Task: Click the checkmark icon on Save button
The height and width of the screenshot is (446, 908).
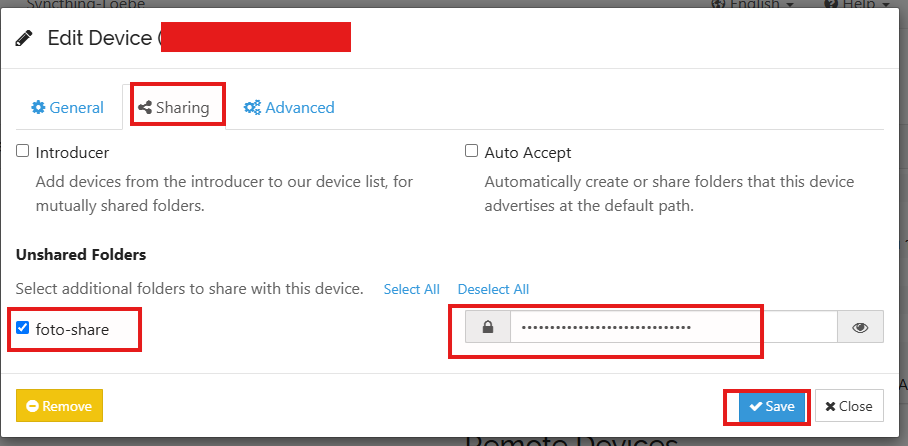Action: tap(755, 407)
